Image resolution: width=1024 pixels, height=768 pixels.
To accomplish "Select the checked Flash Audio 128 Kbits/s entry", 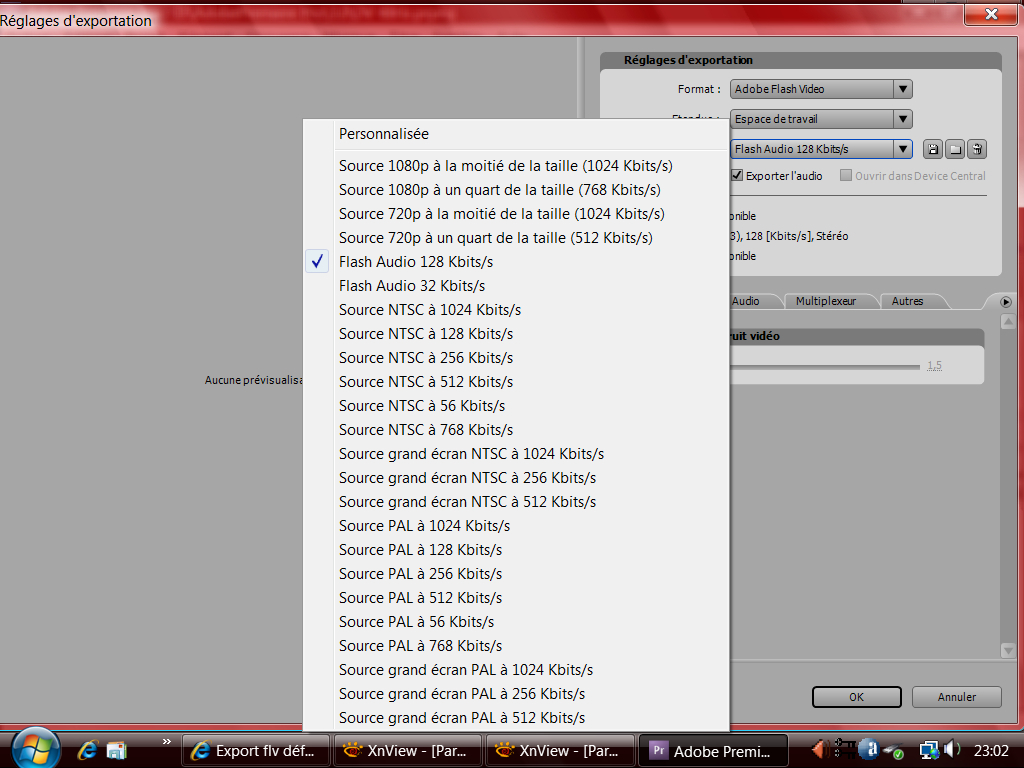I will coord(516,262).
